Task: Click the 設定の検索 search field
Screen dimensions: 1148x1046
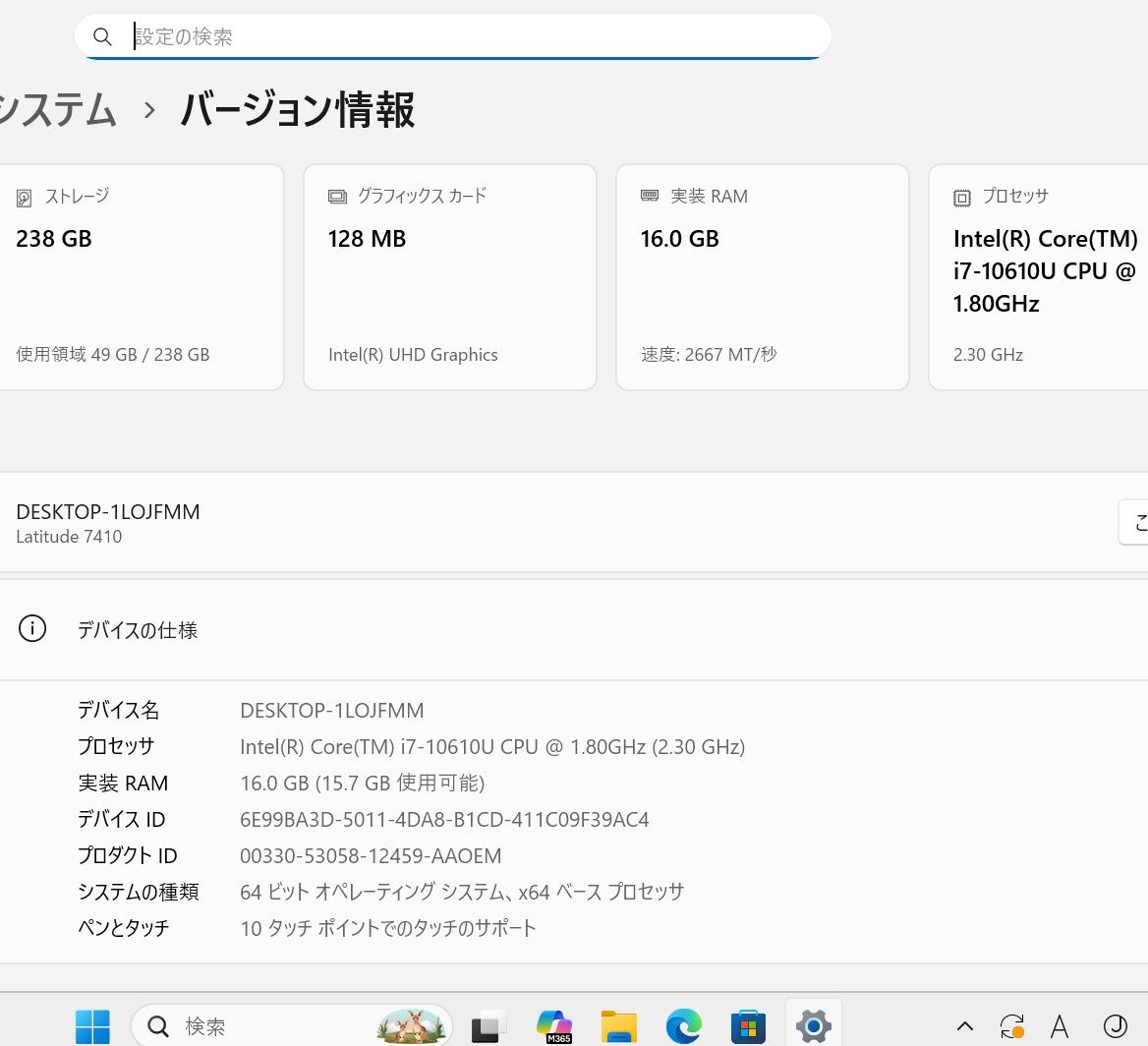Action: [472, 37]
